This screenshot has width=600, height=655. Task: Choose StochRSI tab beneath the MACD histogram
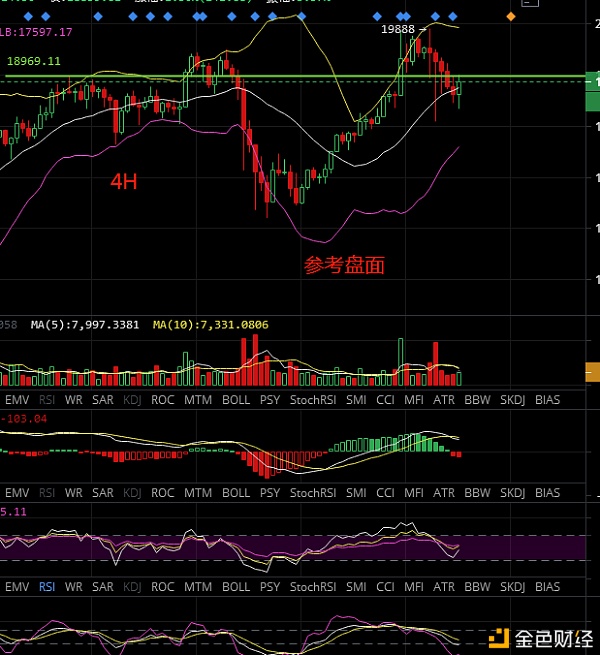(313, 493)
